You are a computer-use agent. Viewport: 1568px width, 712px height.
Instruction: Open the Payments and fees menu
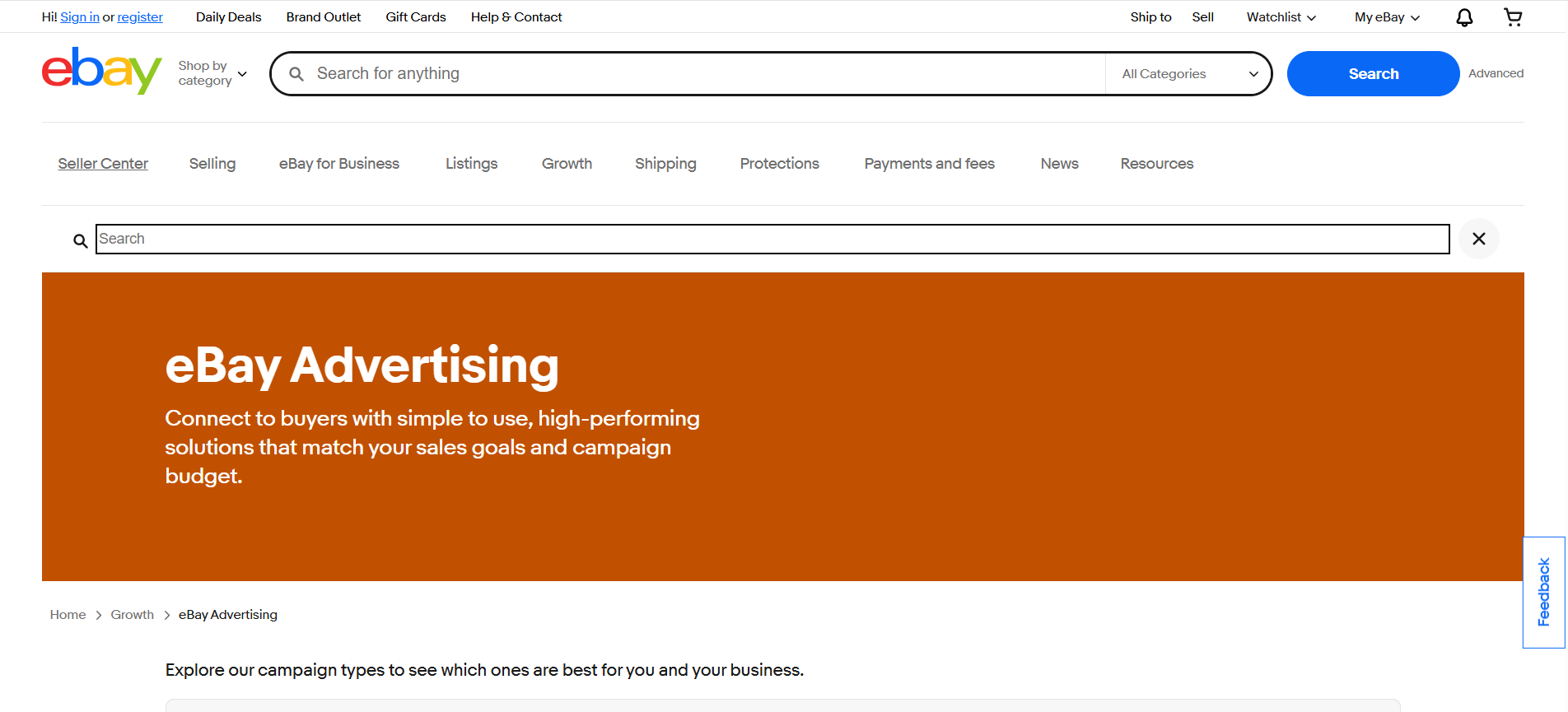(929, 164)
